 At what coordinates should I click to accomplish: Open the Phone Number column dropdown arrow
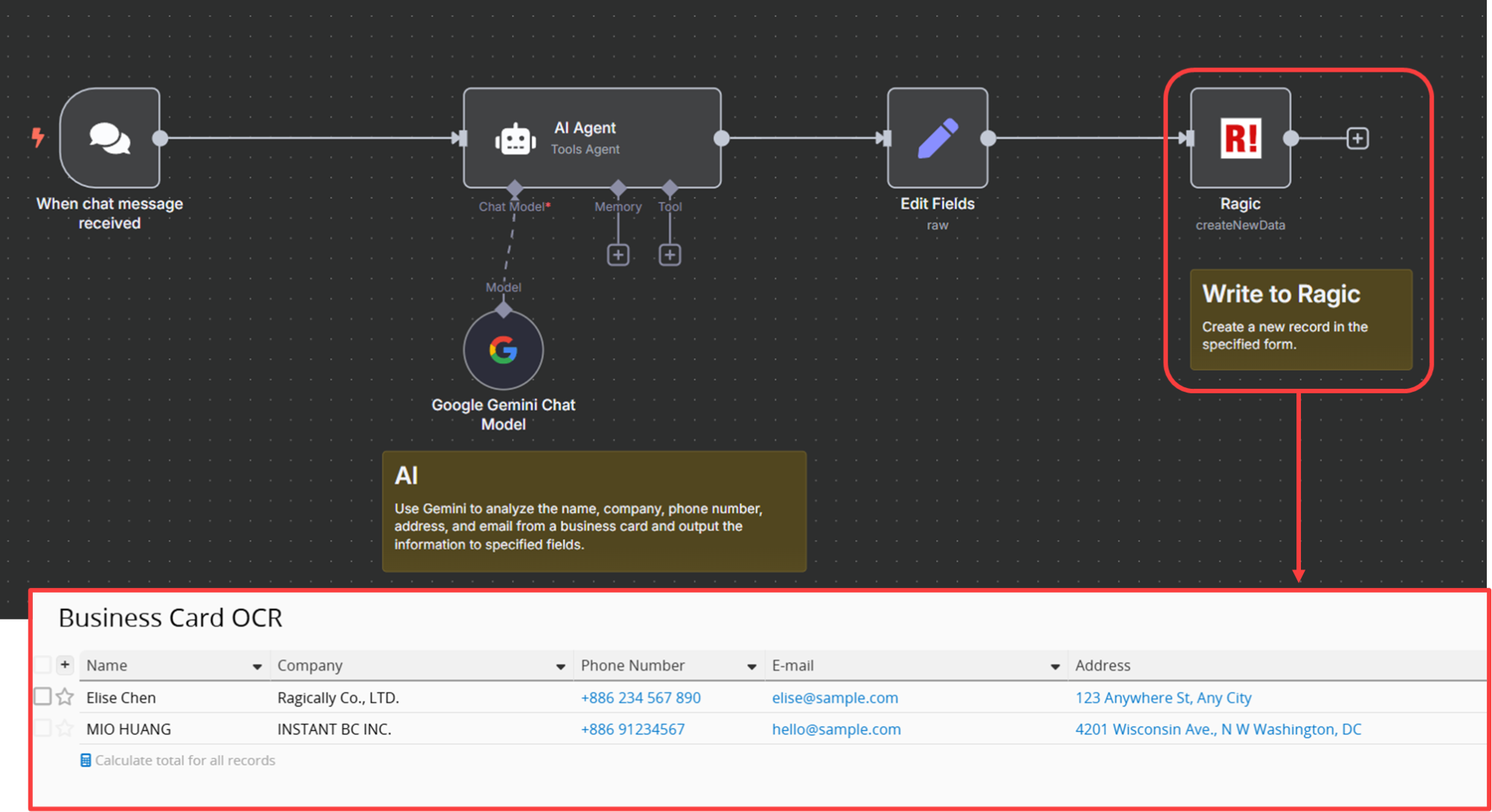pyautogui.click(x=752, y=666)
